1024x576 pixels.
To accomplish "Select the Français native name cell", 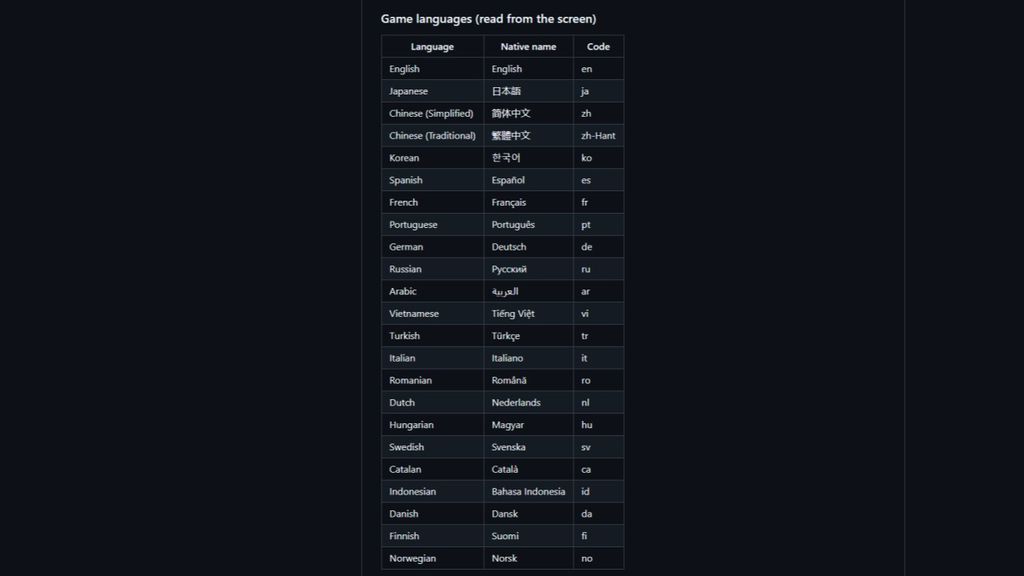I will (528, 202).
